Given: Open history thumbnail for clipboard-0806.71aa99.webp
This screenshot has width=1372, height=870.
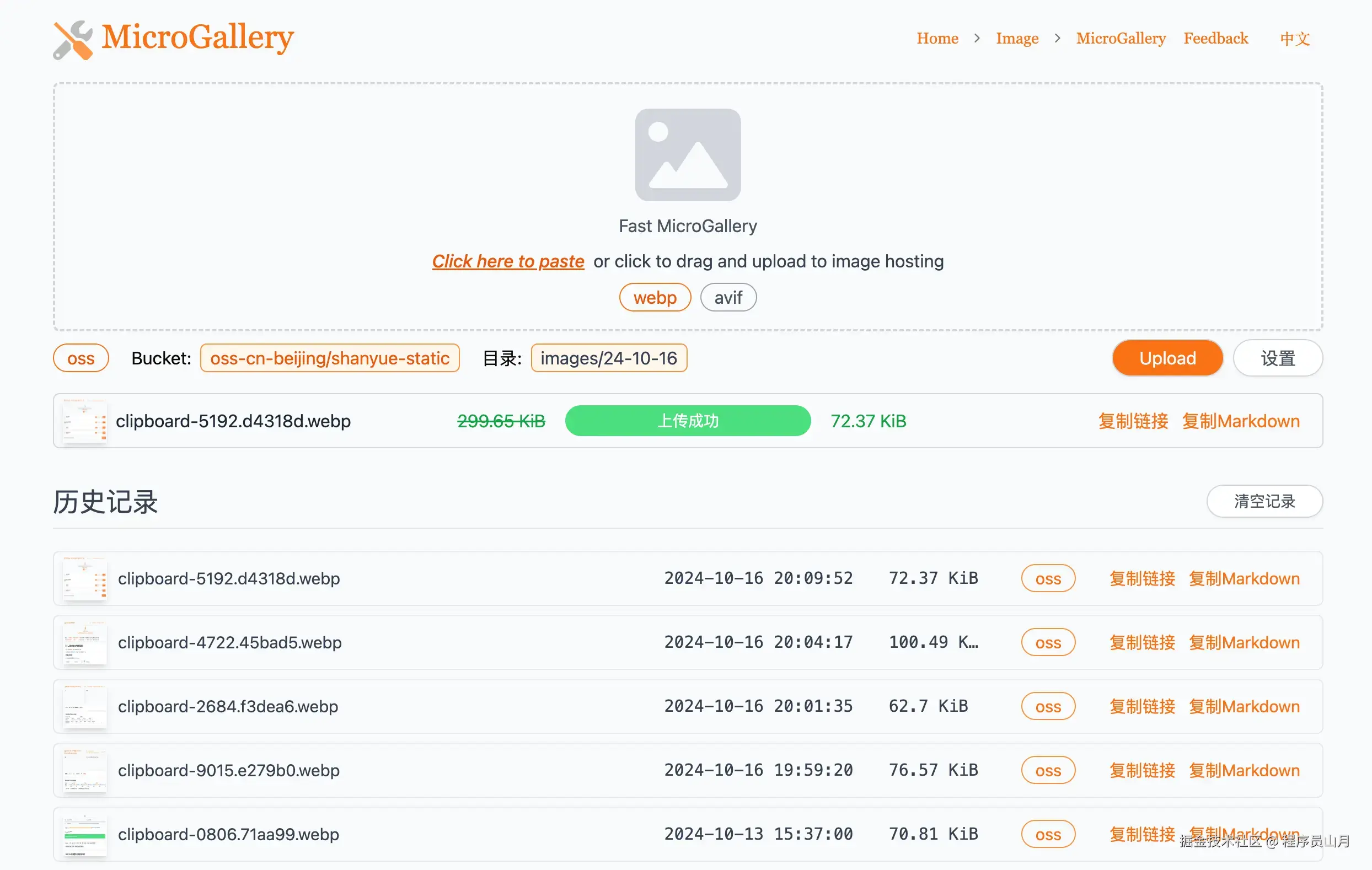Looking at the screenshot, I should [85, 835].
